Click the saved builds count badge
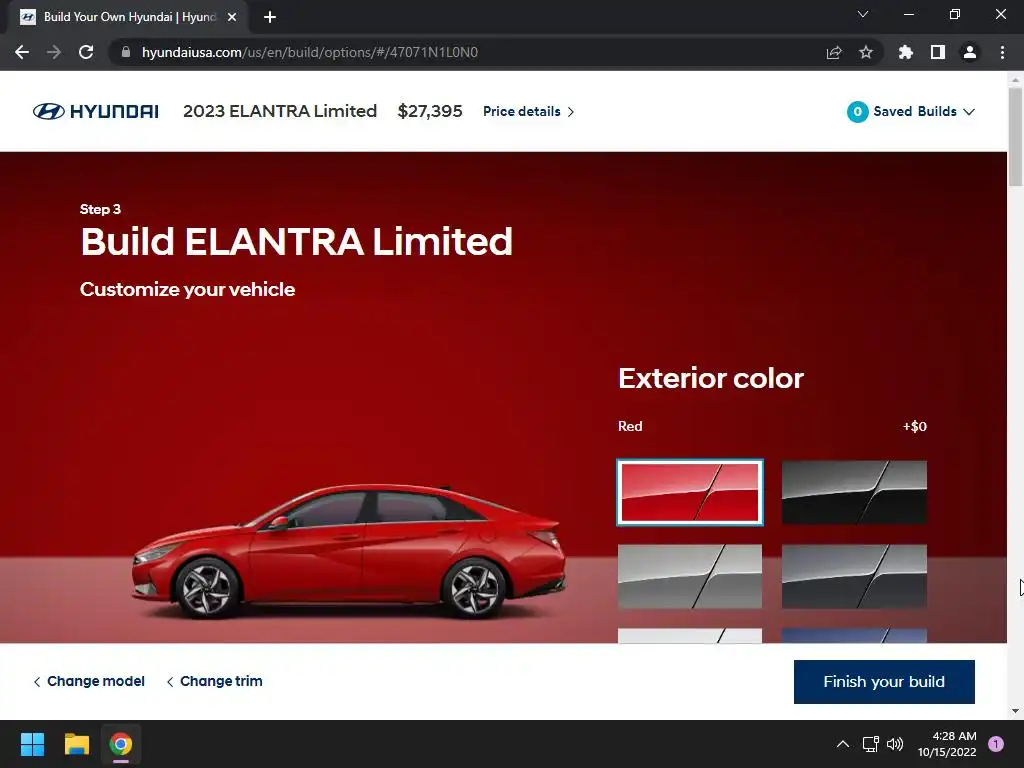 [857, 112]
